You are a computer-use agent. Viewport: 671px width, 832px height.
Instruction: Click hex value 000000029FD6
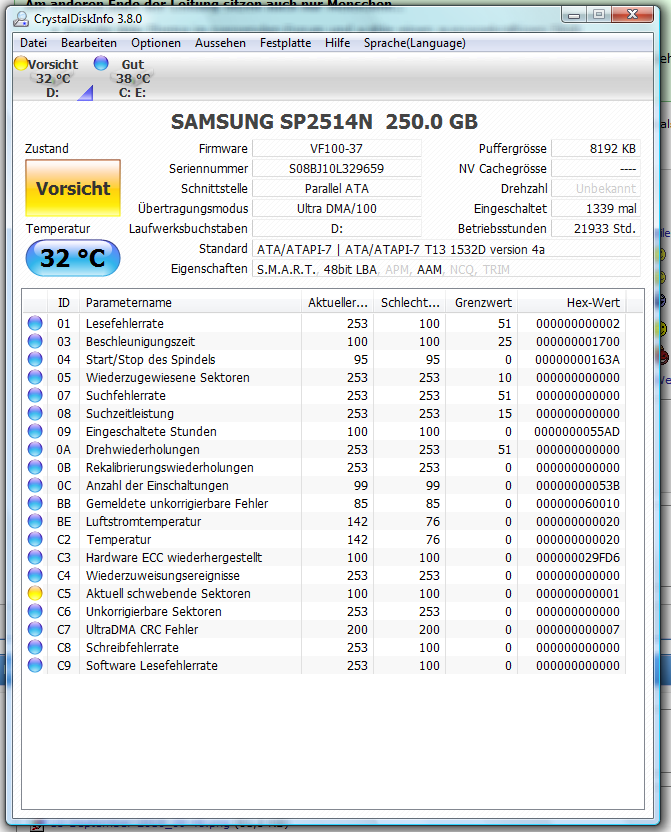coord(578,558)
